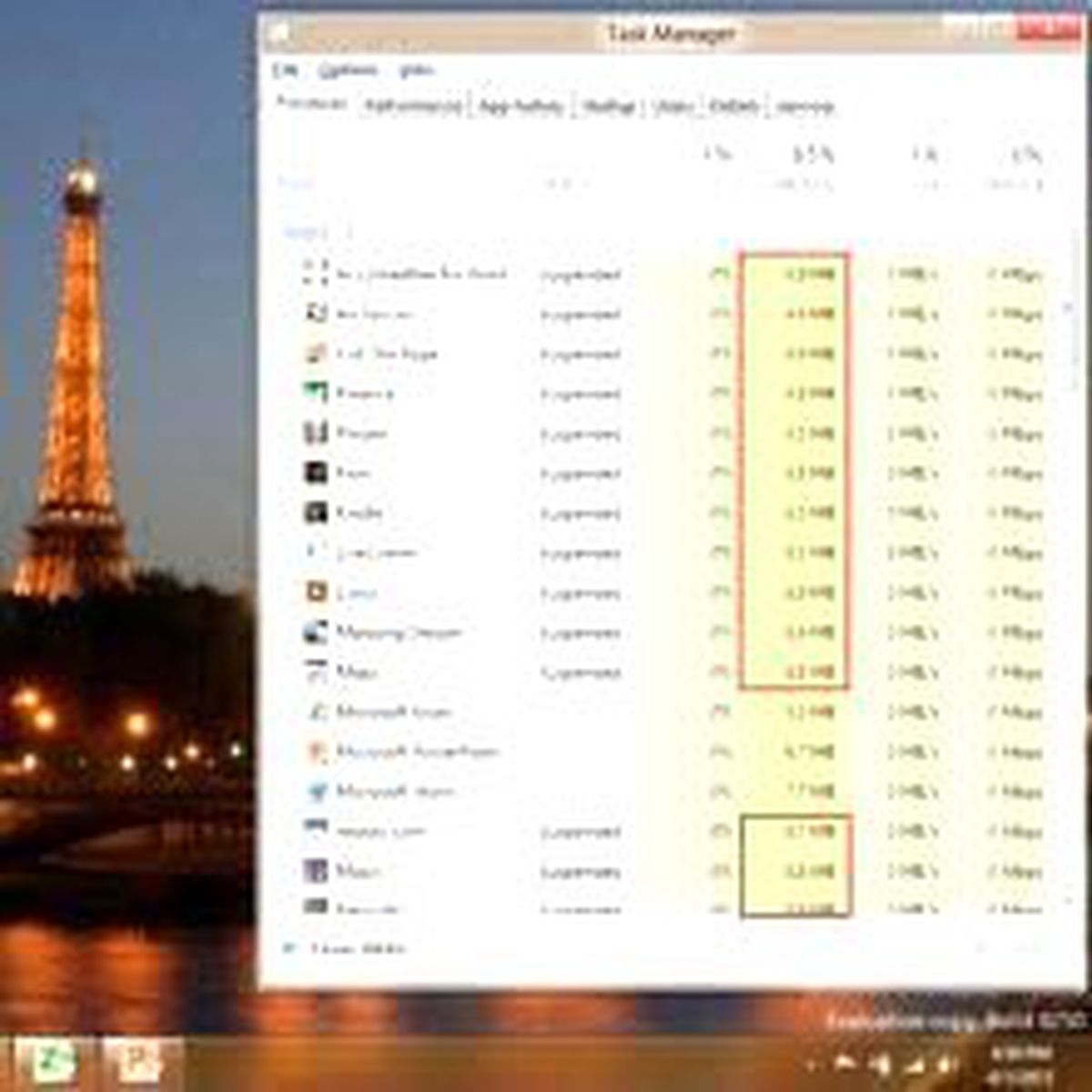
Task: Select the Maps process name
Action: point(357,672)
